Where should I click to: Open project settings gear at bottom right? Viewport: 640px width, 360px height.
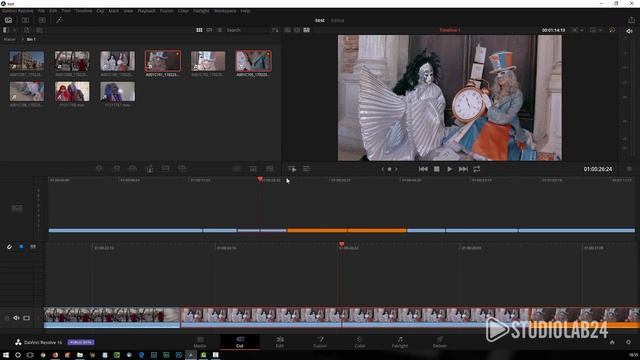click(x=629, y=342)
